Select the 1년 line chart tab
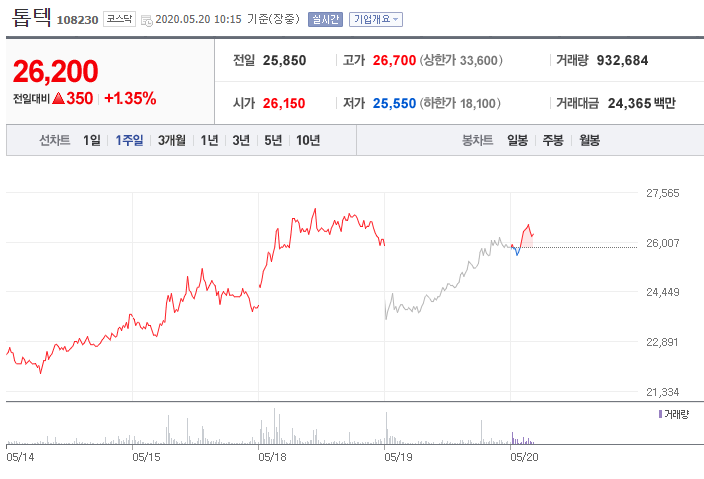Viewport: 704px width, 479px height. 209,141
